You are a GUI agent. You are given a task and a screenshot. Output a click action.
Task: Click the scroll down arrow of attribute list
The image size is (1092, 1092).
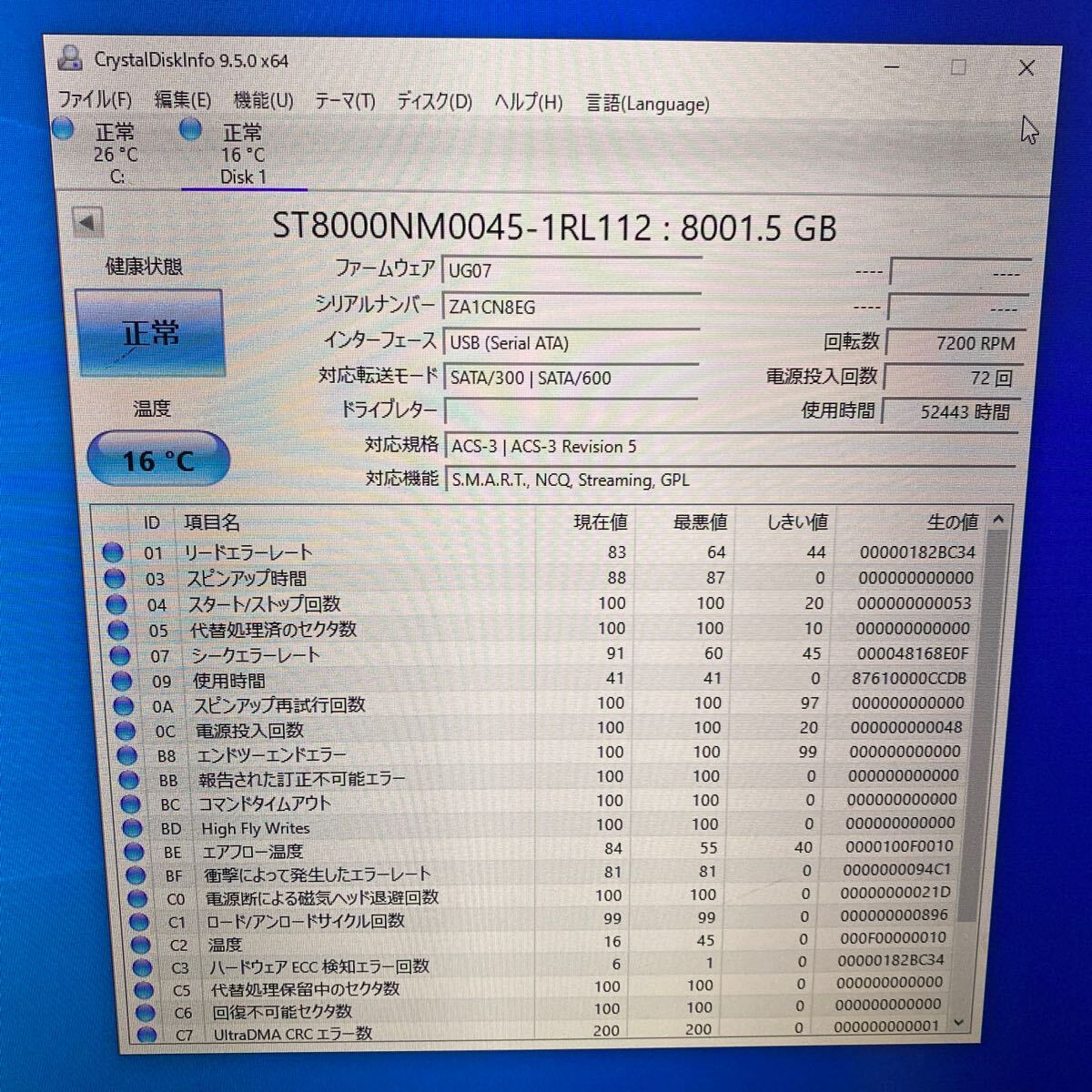click(958, 1023)
